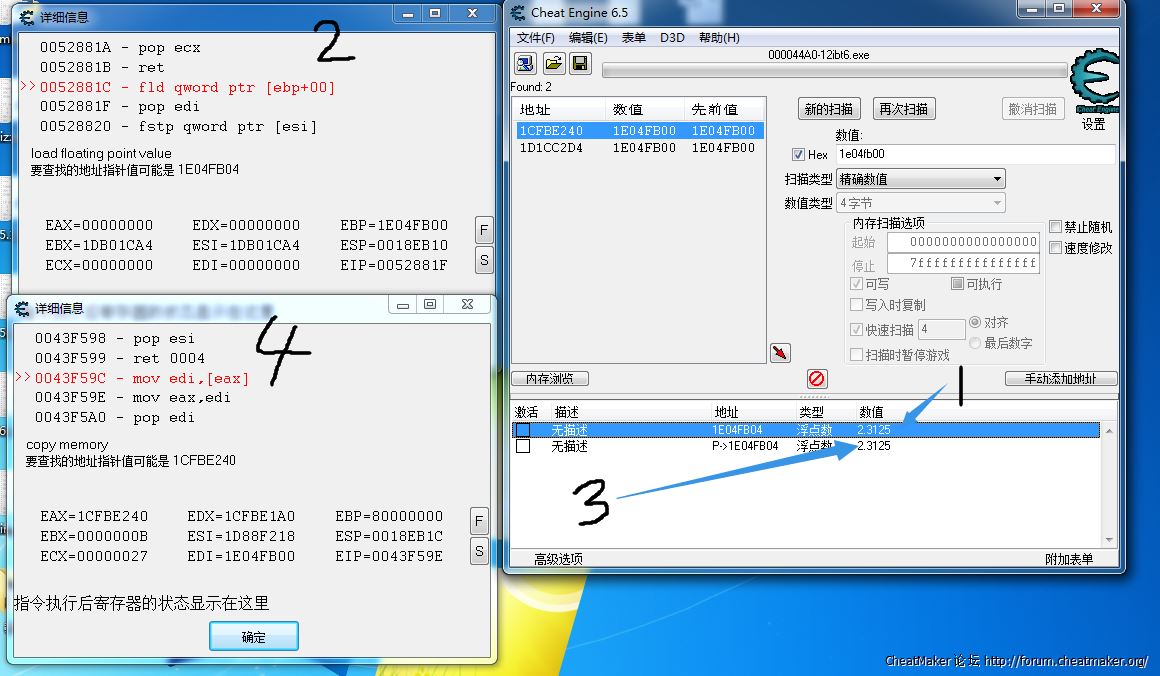Click the F button in top details window
Viewport: 1160px width, 676px height.
[484, 229]
